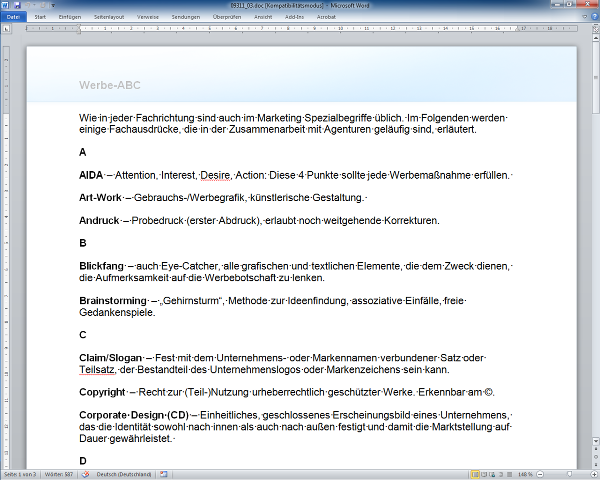Click the page indicator Seite: 1 von 3
The image size is (600, 480).
point(20,473)
